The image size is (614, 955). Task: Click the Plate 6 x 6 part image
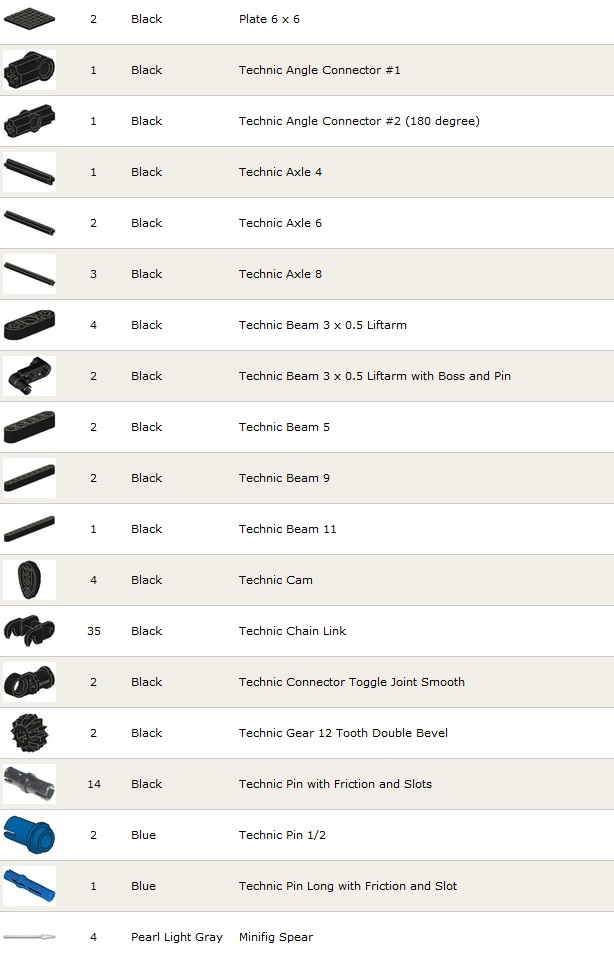click(x=29, y=18)
